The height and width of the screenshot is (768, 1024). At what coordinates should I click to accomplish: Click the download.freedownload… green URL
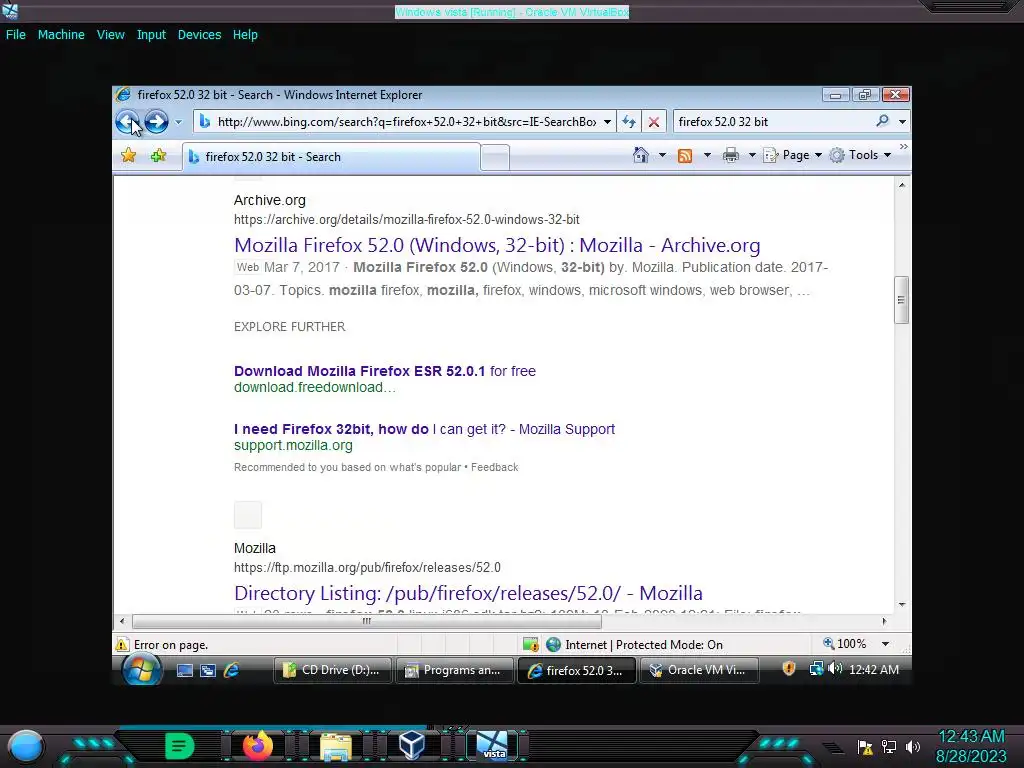pos(315,387)
